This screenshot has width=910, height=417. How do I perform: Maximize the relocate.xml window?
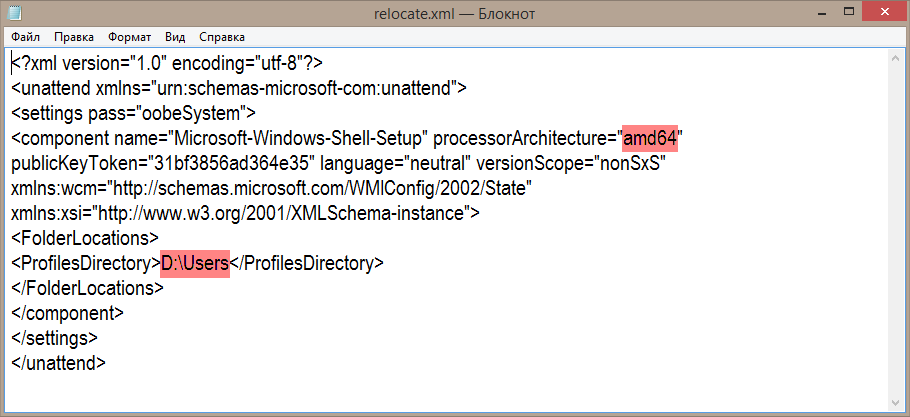point(837,12)
